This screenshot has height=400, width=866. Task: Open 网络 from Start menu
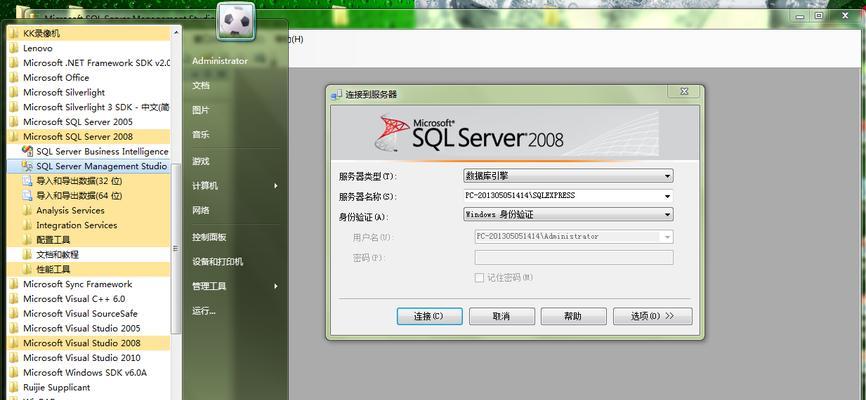pyautogui.click(x=201, y=210)
